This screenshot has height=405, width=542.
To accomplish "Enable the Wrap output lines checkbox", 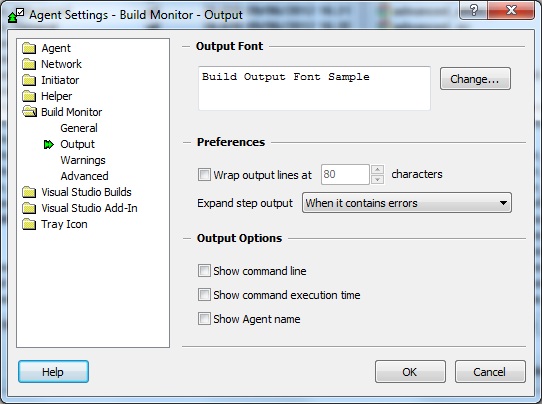I will [204, 175].
